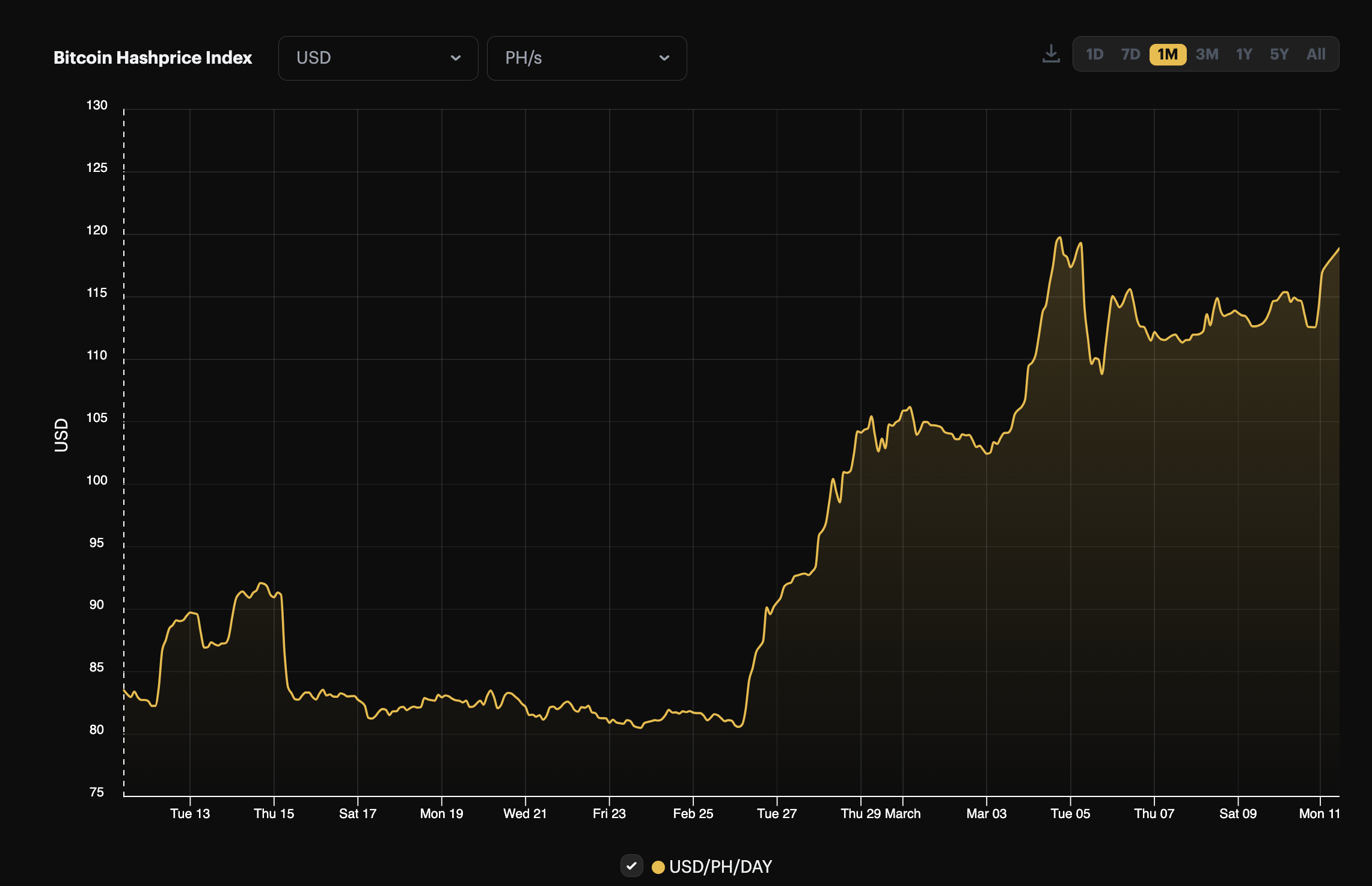
Task: Select the All time range icon button
Action: pyautogui.click(x=1316, y=54)
